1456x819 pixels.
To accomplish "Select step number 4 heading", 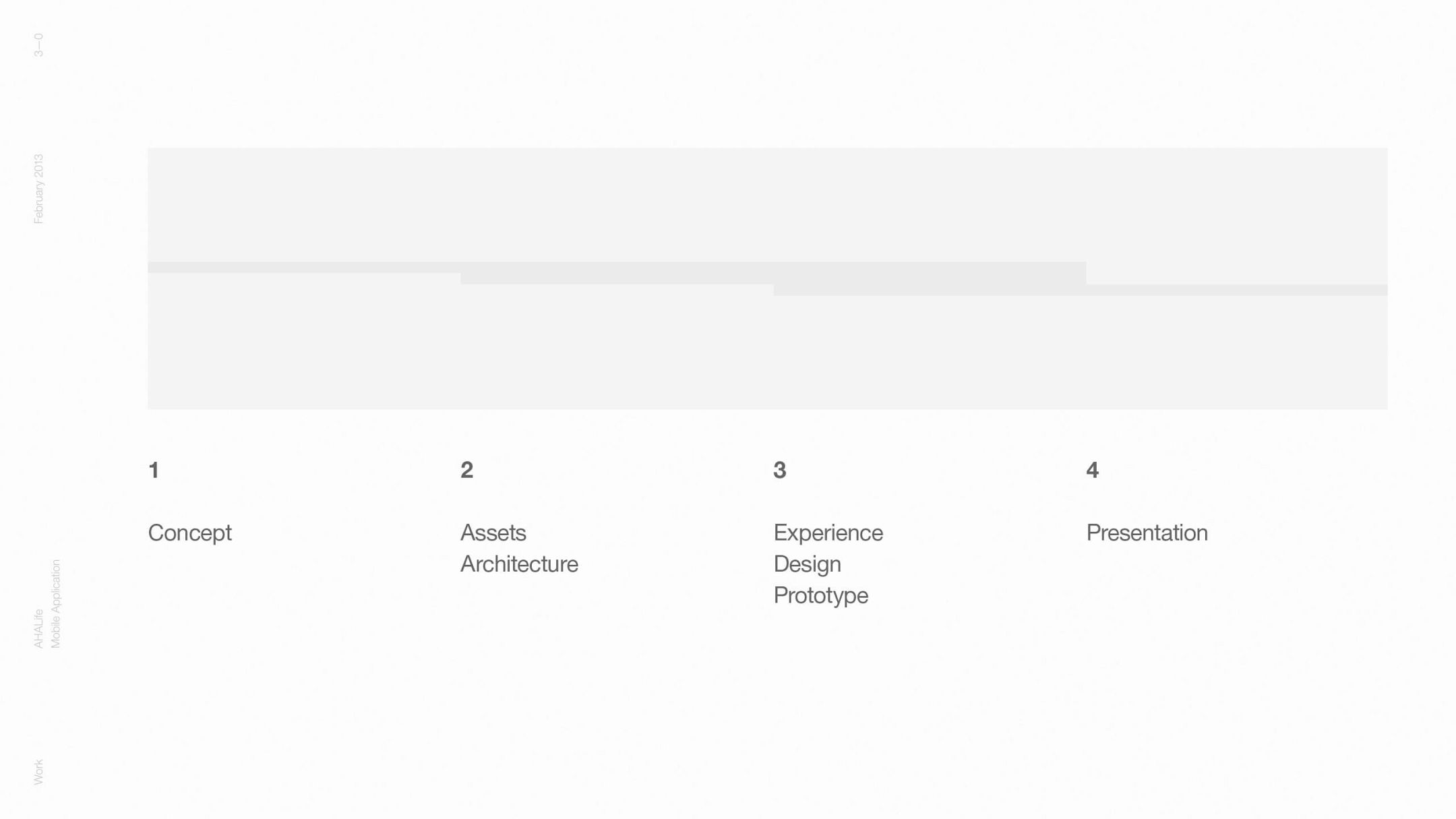I will [x=1092, y=470].
